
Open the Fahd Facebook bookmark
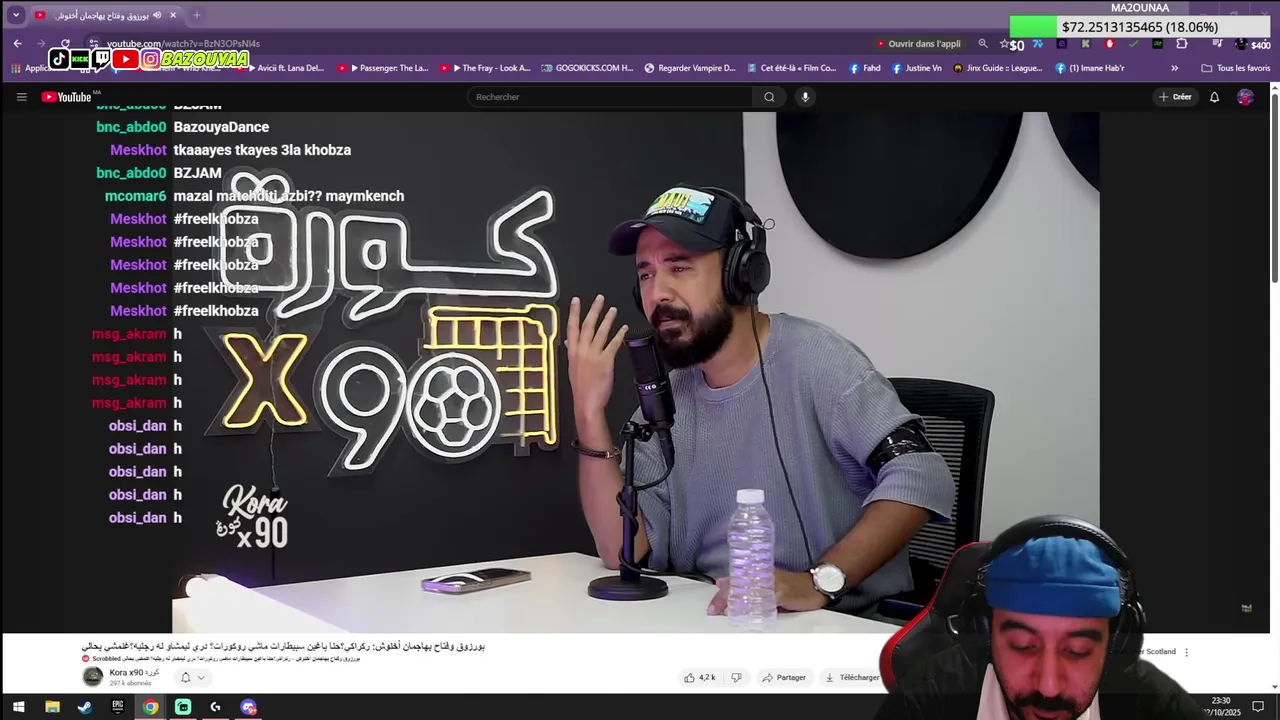pyautogui.click(x=865, y=68)
